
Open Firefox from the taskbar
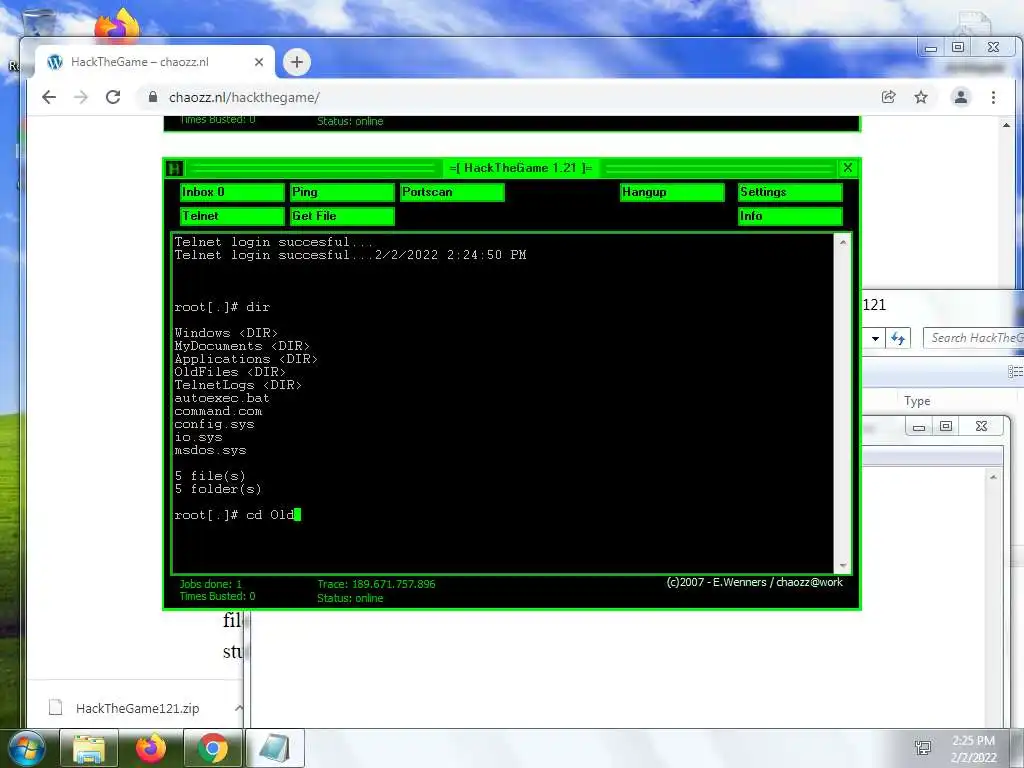click(x=151, y=748)
